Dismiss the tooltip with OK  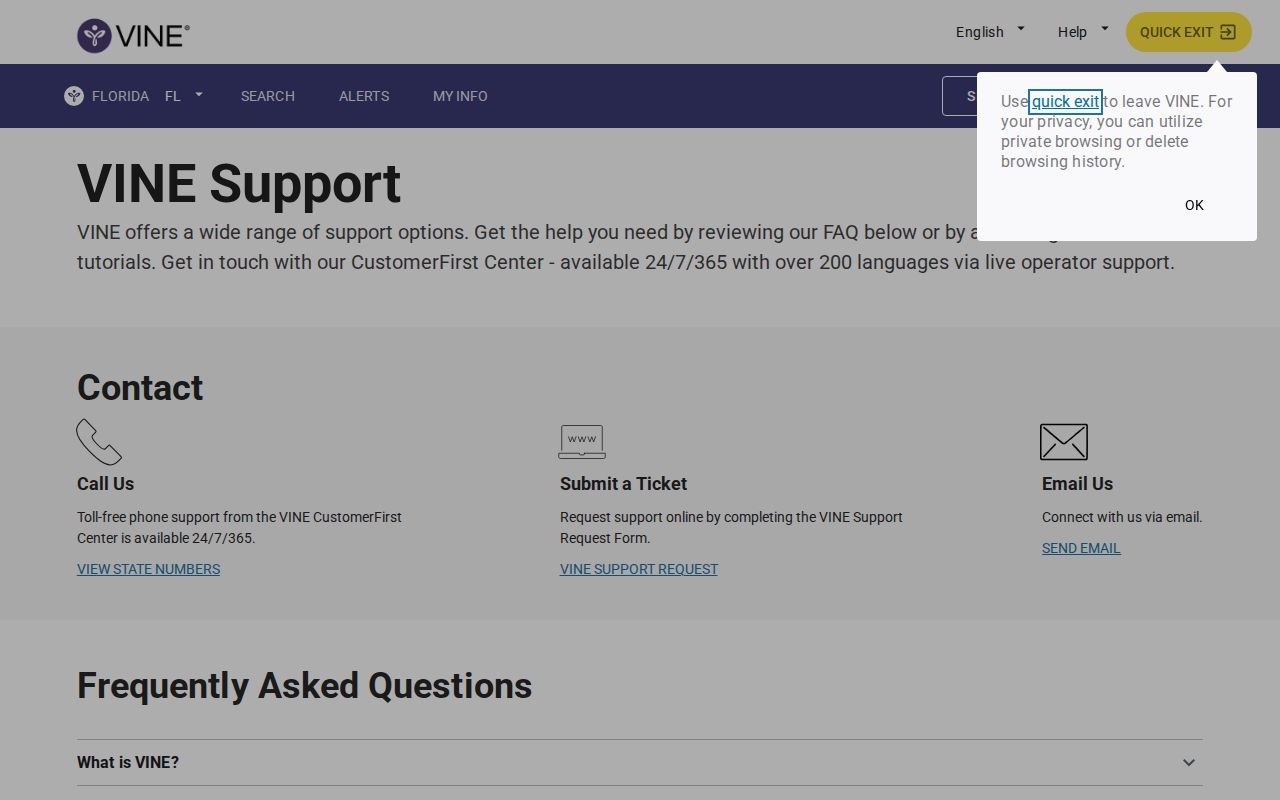[x=1194, y=205]
